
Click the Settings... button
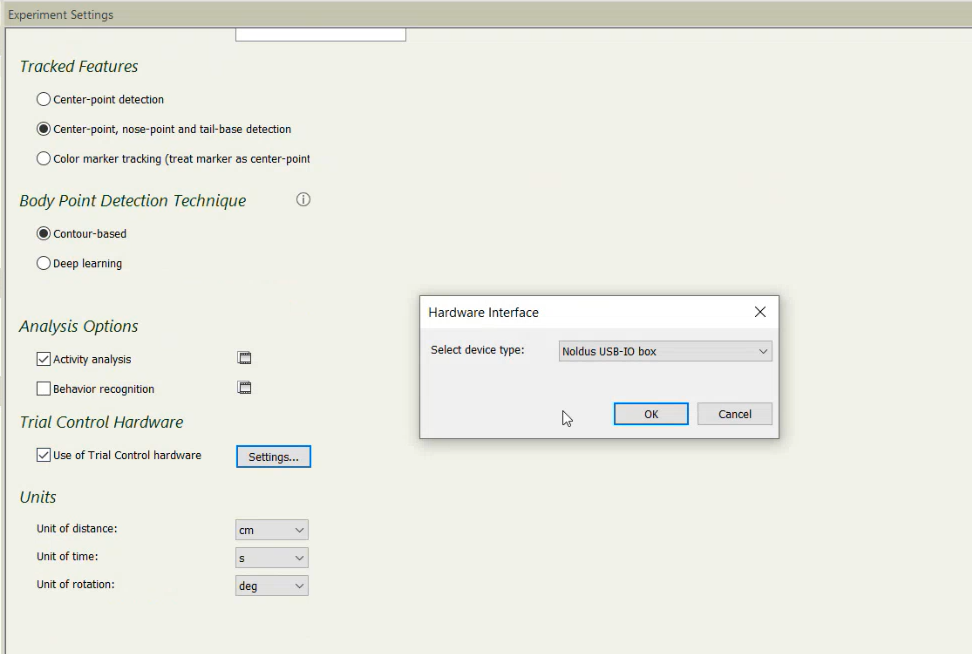[273, 457]
